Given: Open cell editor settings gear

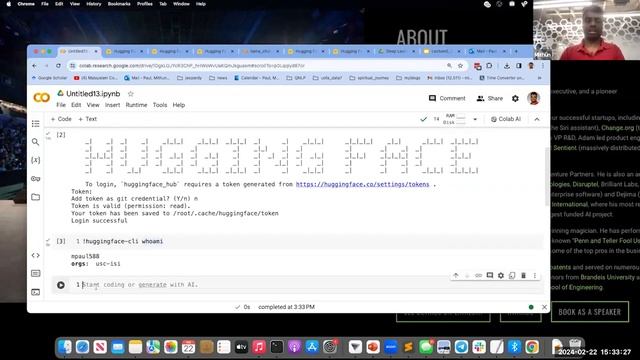Looking at the screenshot, I should [501, 276].
